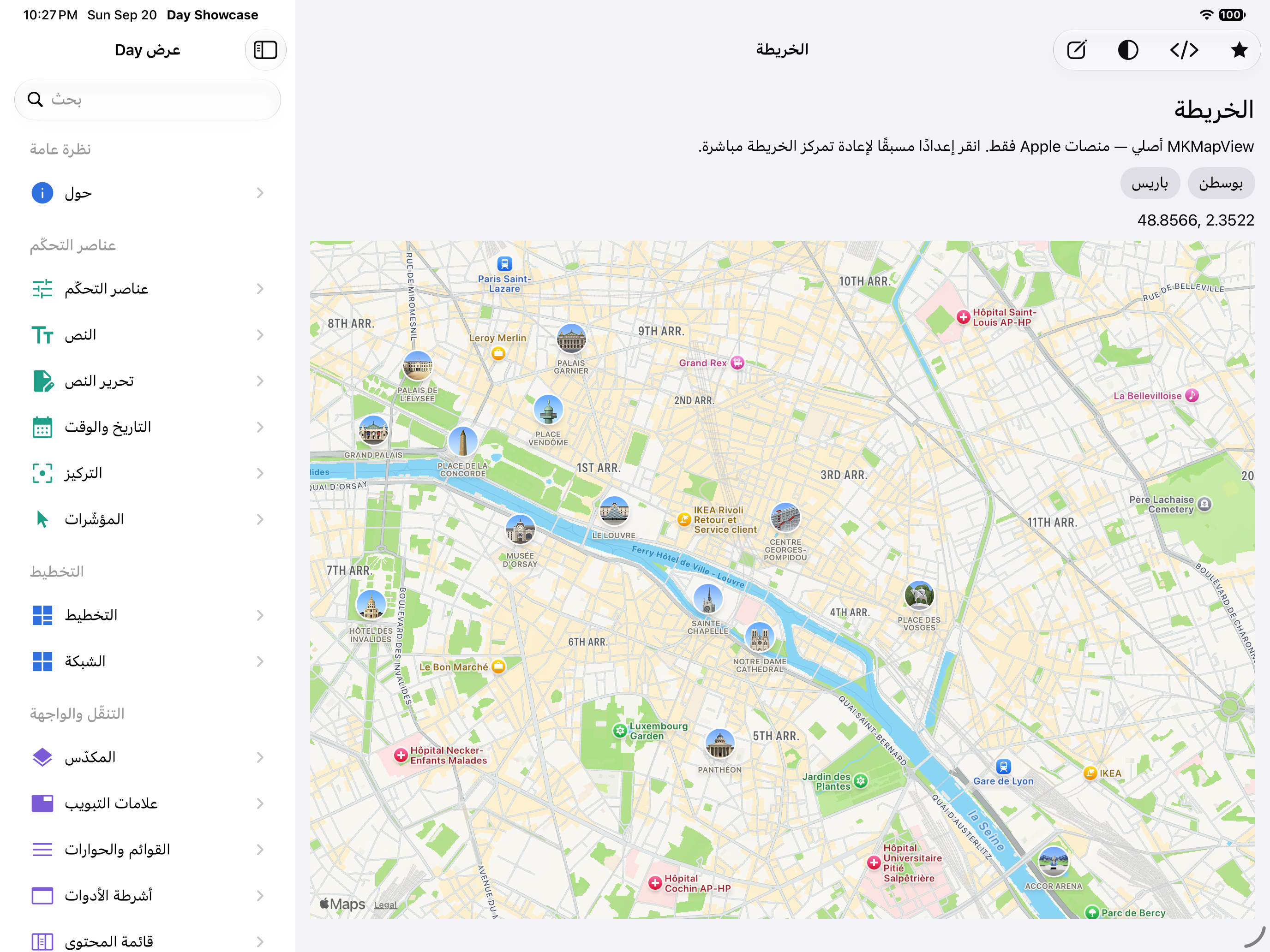
Task: Tap the 10:27 PM clock
Action: 50,15
